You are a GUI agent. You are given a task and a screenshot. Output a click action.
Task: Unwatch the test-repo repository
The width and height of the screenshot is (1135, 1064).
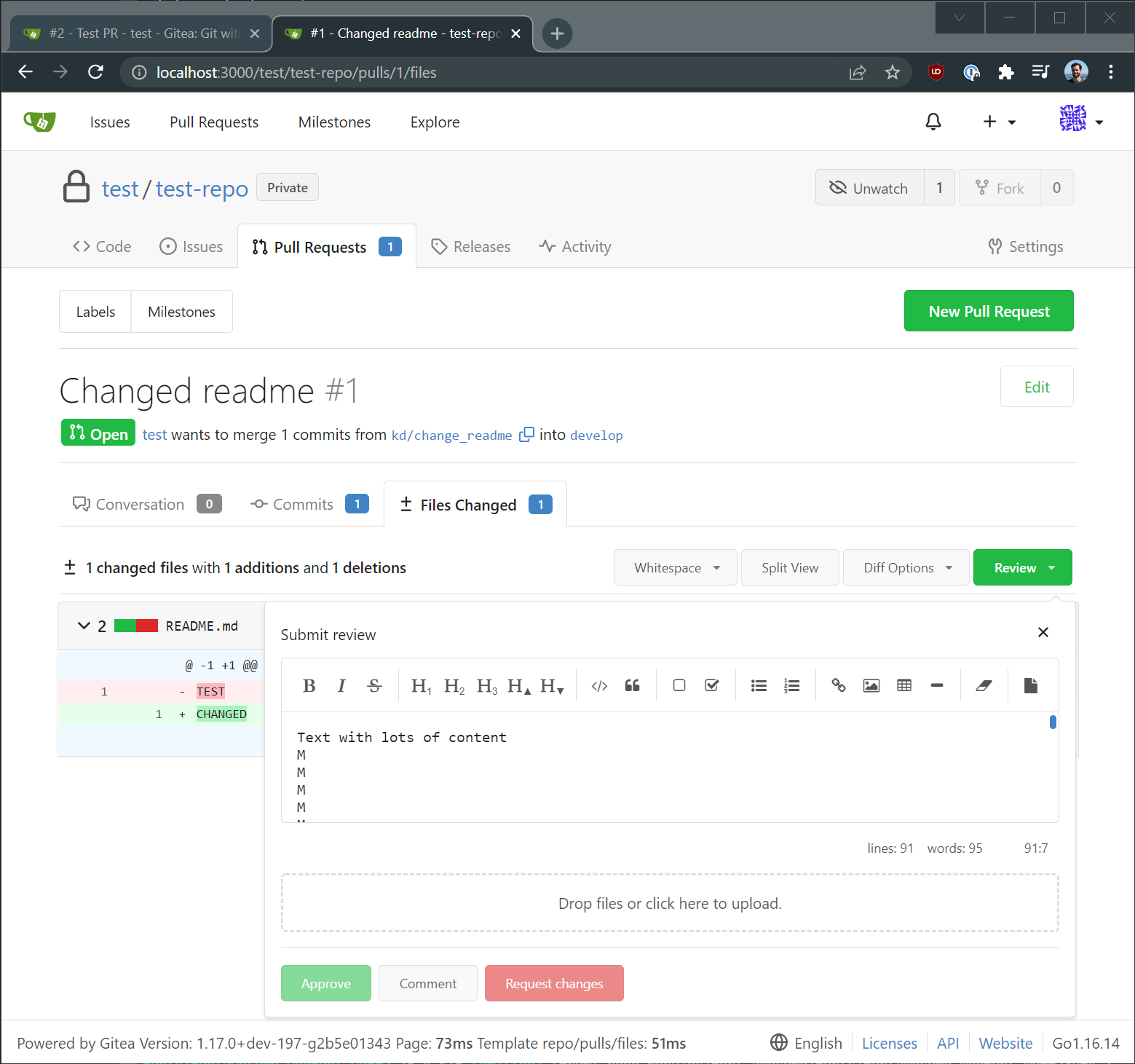point(870,188)
